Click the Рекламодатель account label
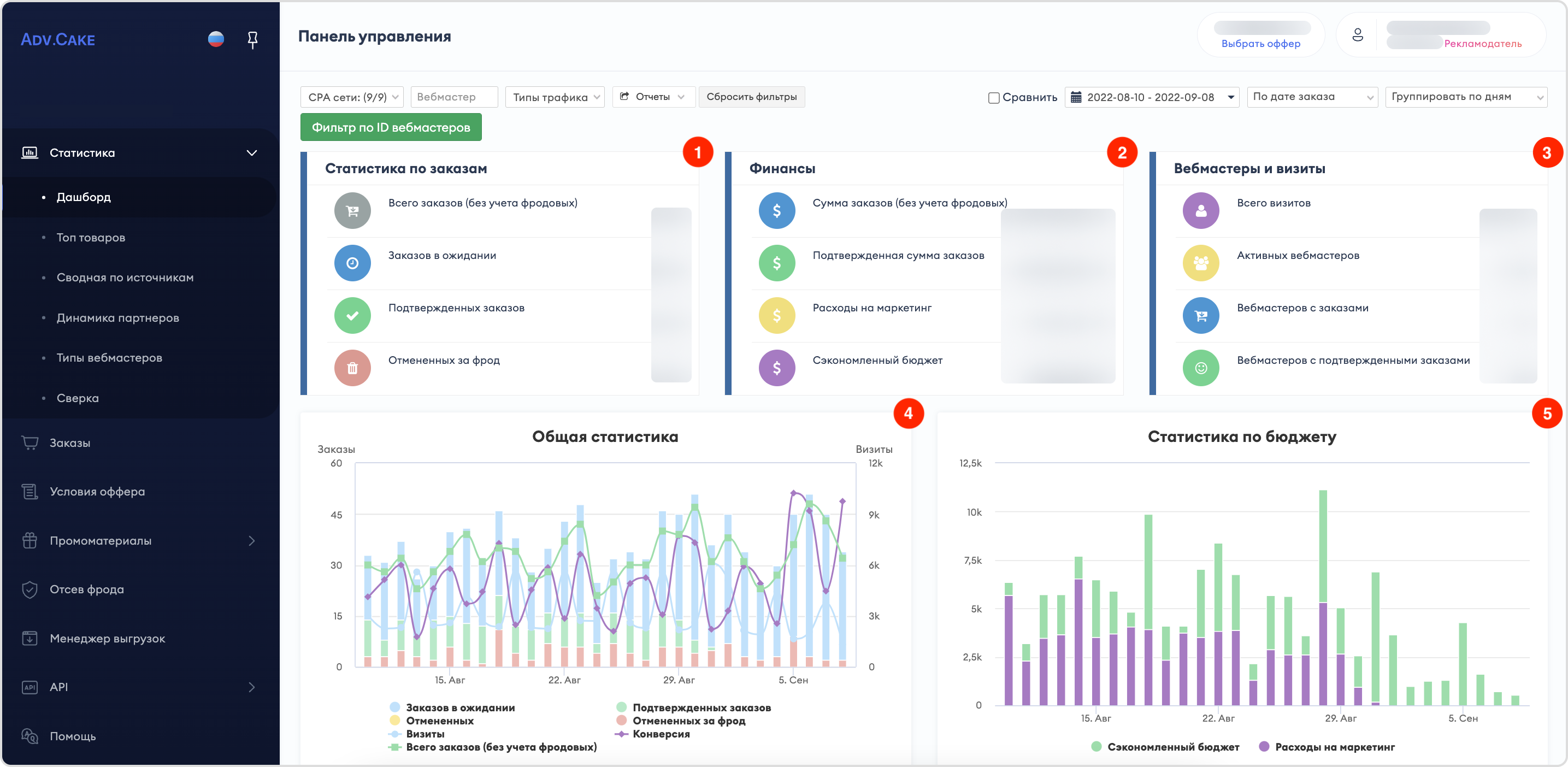The height and width of the screenshot is (767, 1568). 1482,44
